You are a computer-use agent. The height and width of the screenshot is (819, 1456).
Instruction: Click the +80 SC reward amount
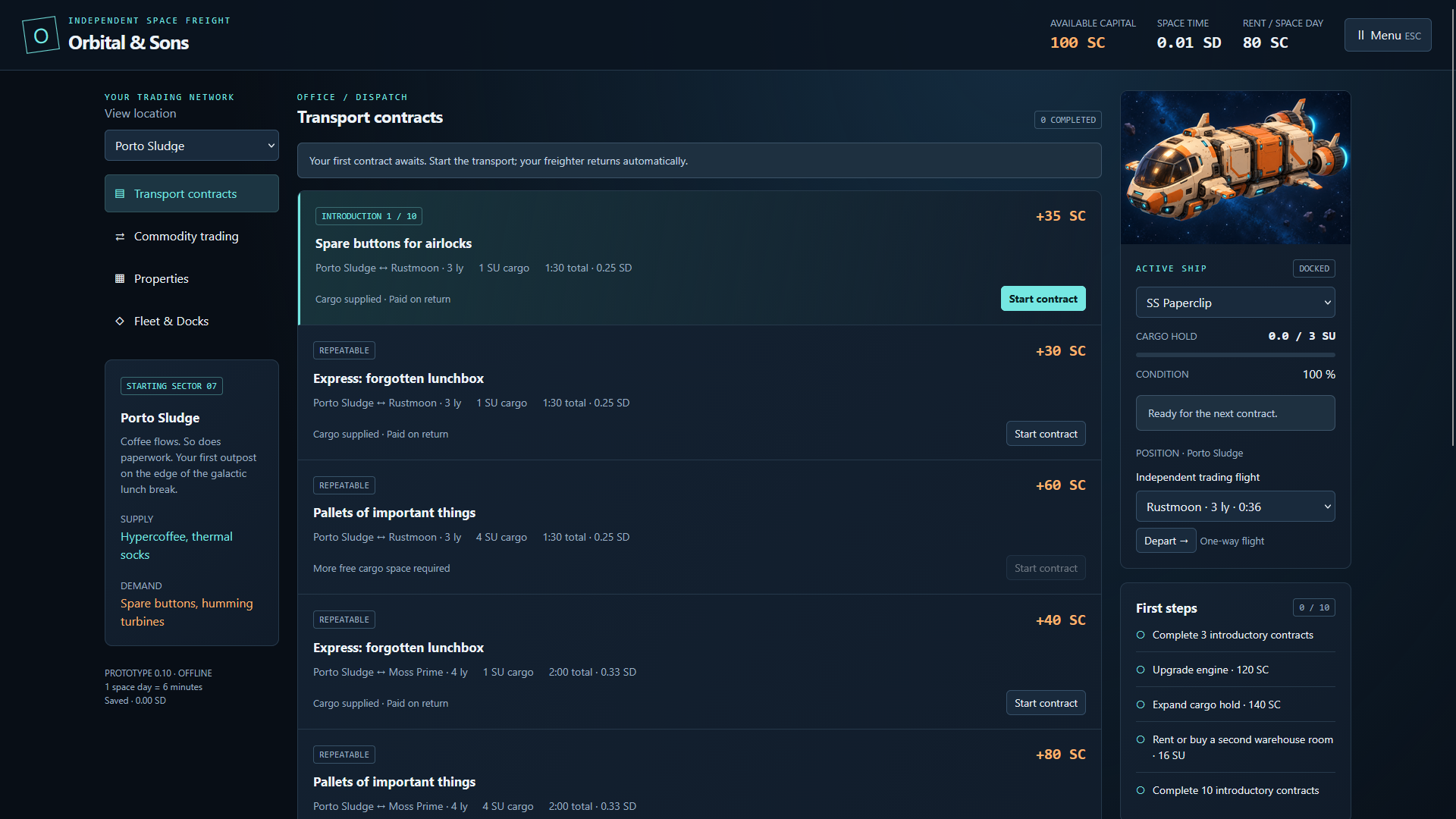(x=1061, y=755)
